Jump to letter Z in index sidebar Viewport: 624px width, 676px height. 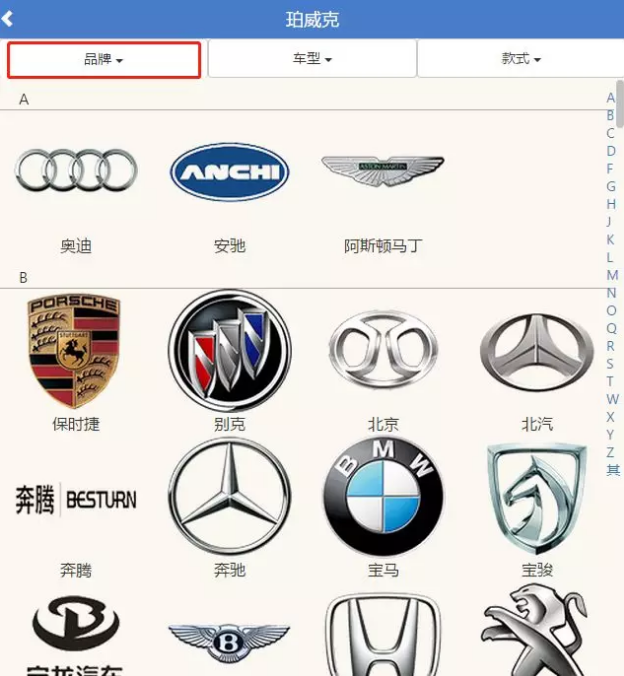point(610,452)
